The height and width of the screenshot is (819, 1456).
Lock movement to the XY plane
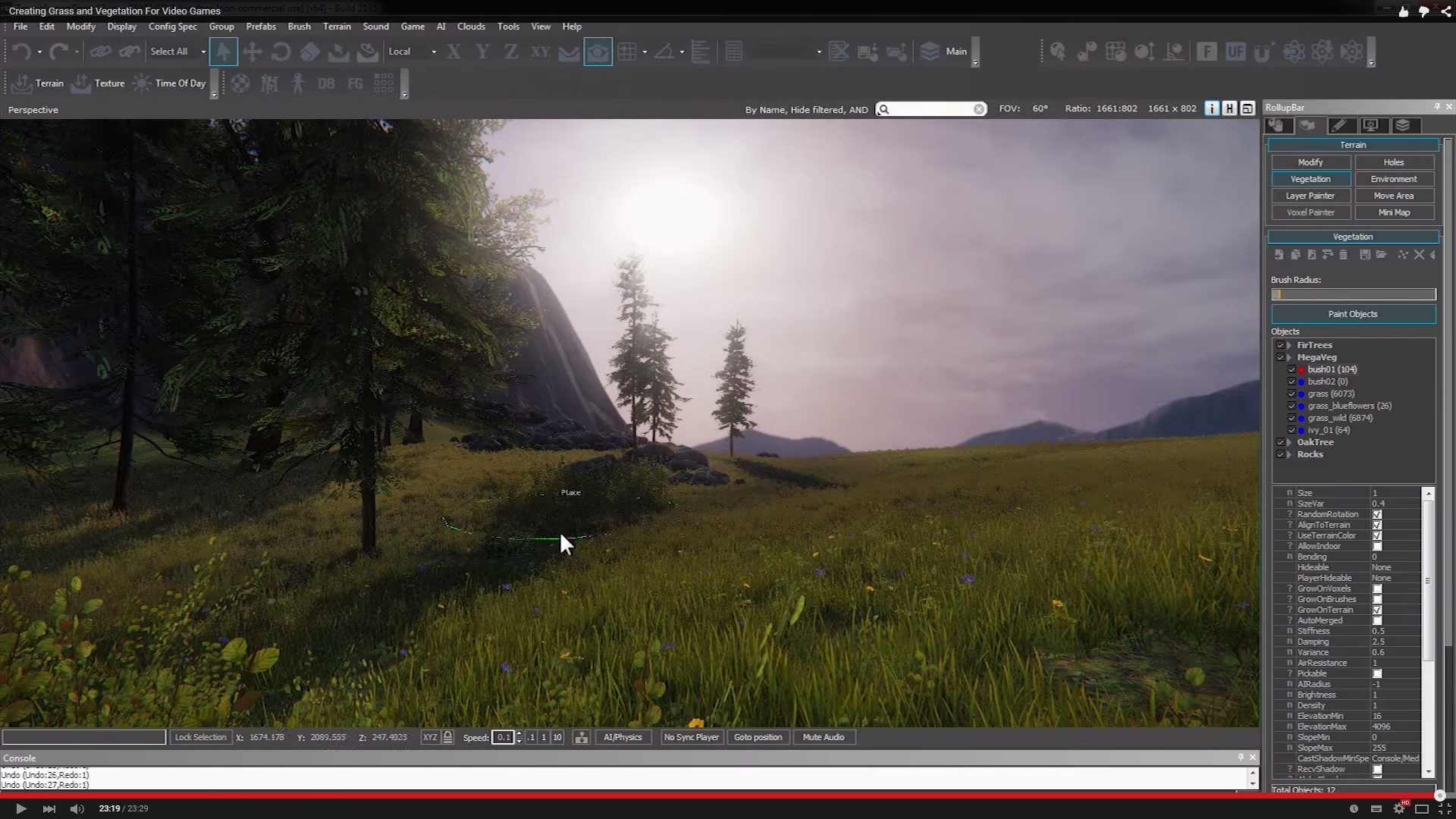click(x=540, y=52)
